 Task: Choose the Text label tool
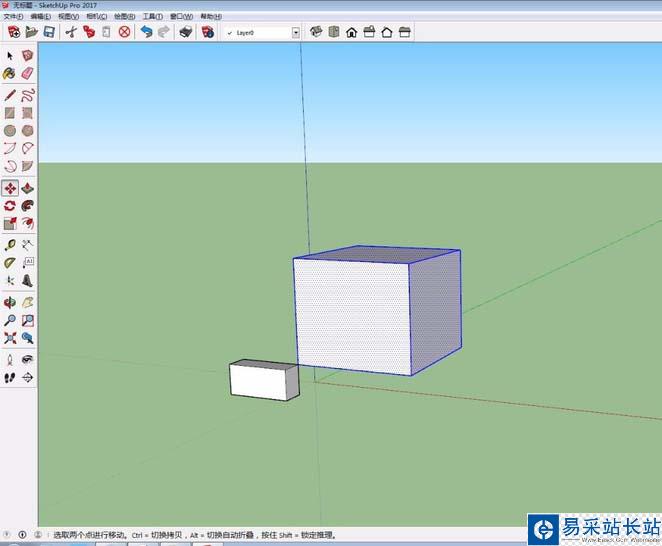pyautogui.click(x=27, y=263)
